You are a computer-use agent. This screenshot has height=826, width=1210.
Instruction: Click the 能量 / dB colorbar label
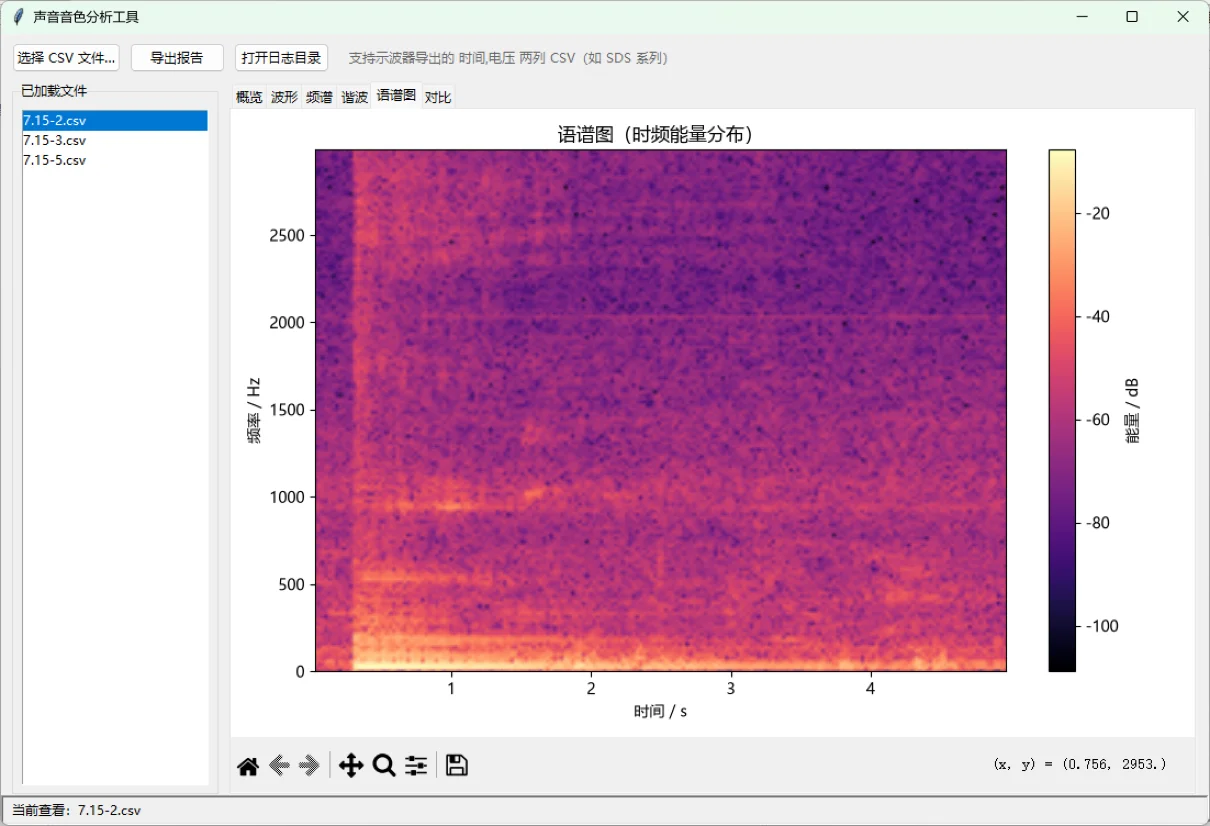pos(1133,410)
